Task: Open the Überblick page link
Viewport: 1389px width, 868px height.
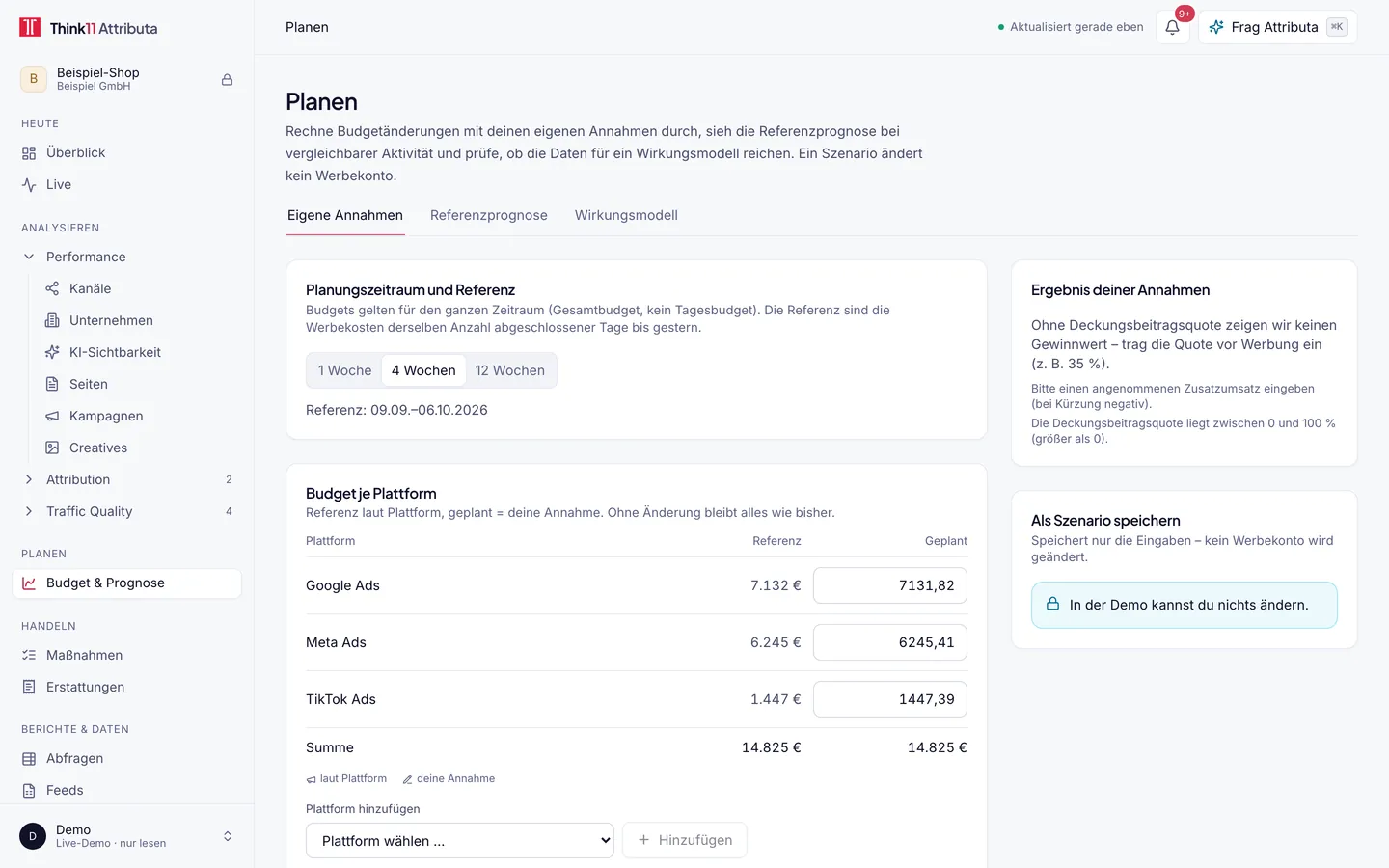Action: [126, 153]
